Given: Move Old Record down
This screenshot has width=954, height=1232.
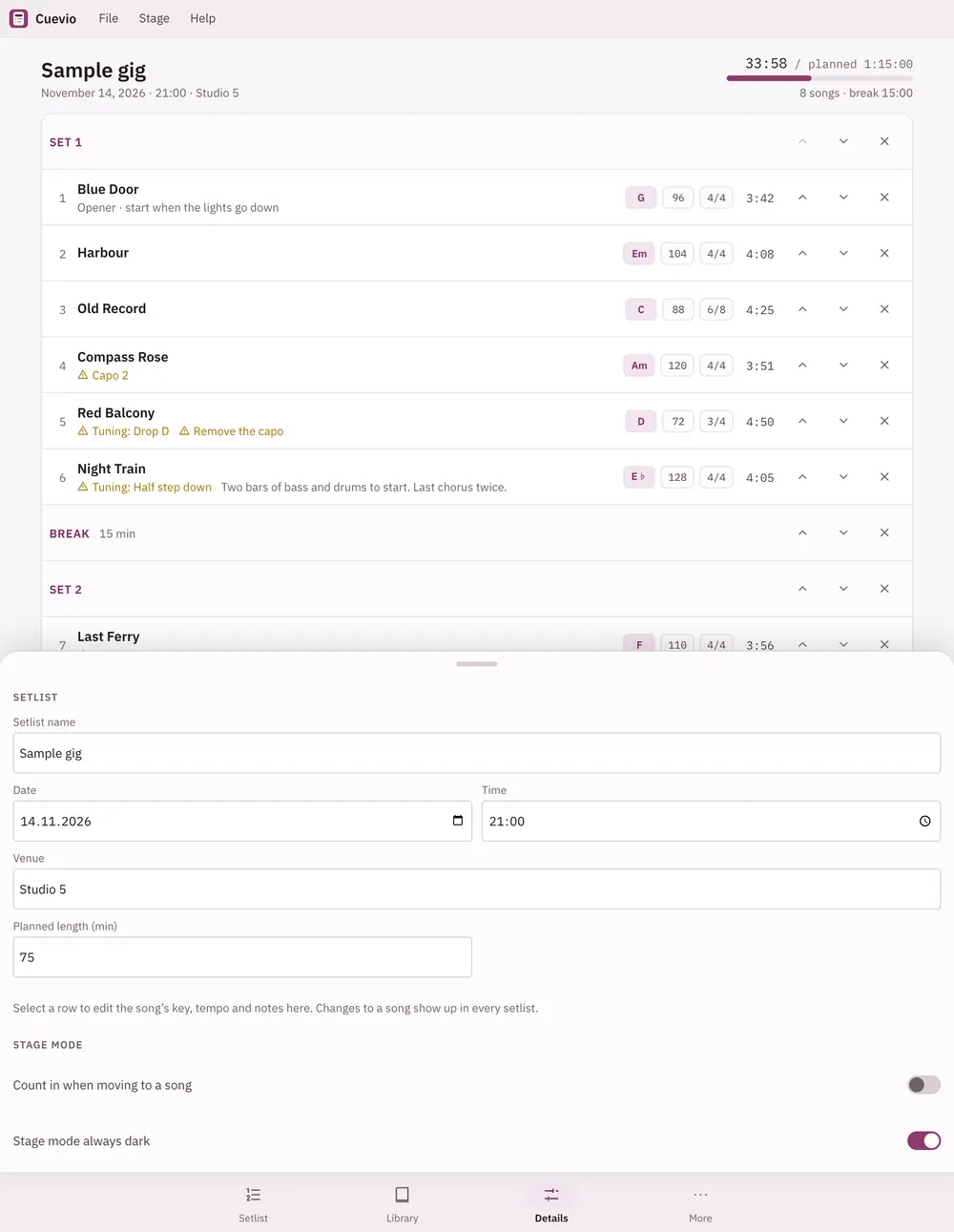Looking at the screenshot, I should click(843, 309).
